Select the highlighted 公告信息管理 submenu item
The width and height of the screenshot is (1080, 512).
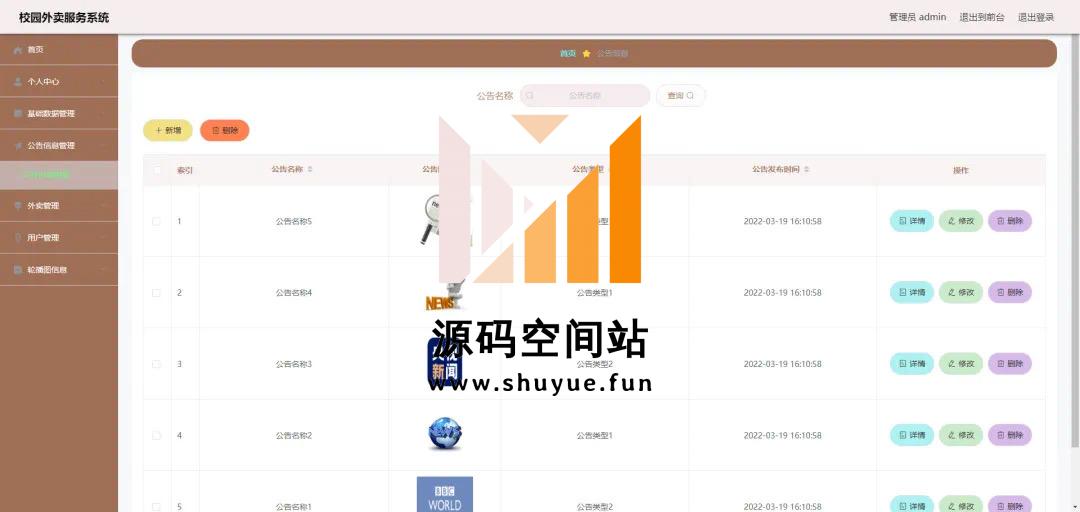(59, 175)
